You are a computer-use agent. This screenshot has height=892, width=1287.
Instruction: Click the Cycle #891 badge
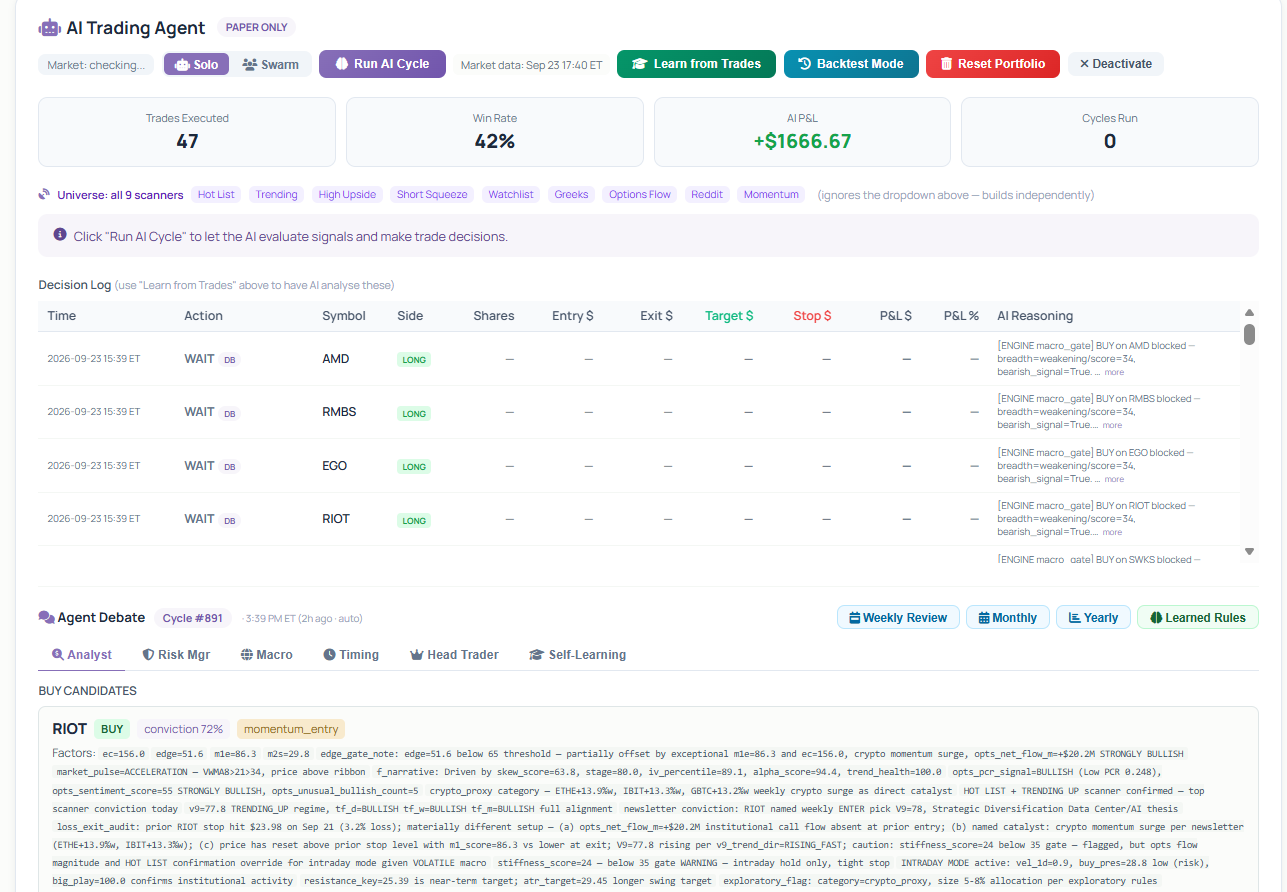(193, 618)
